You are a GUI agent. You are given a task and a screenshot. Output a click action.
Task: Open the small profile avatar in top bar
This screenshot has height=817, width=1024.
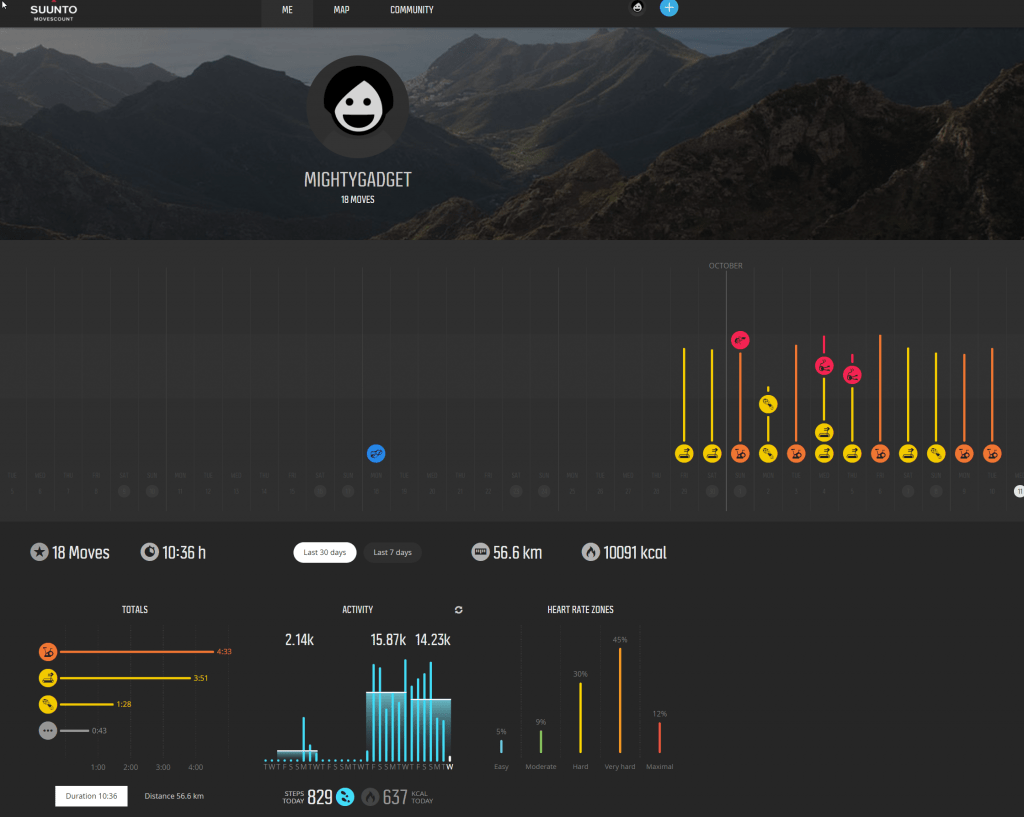[637, 8]
